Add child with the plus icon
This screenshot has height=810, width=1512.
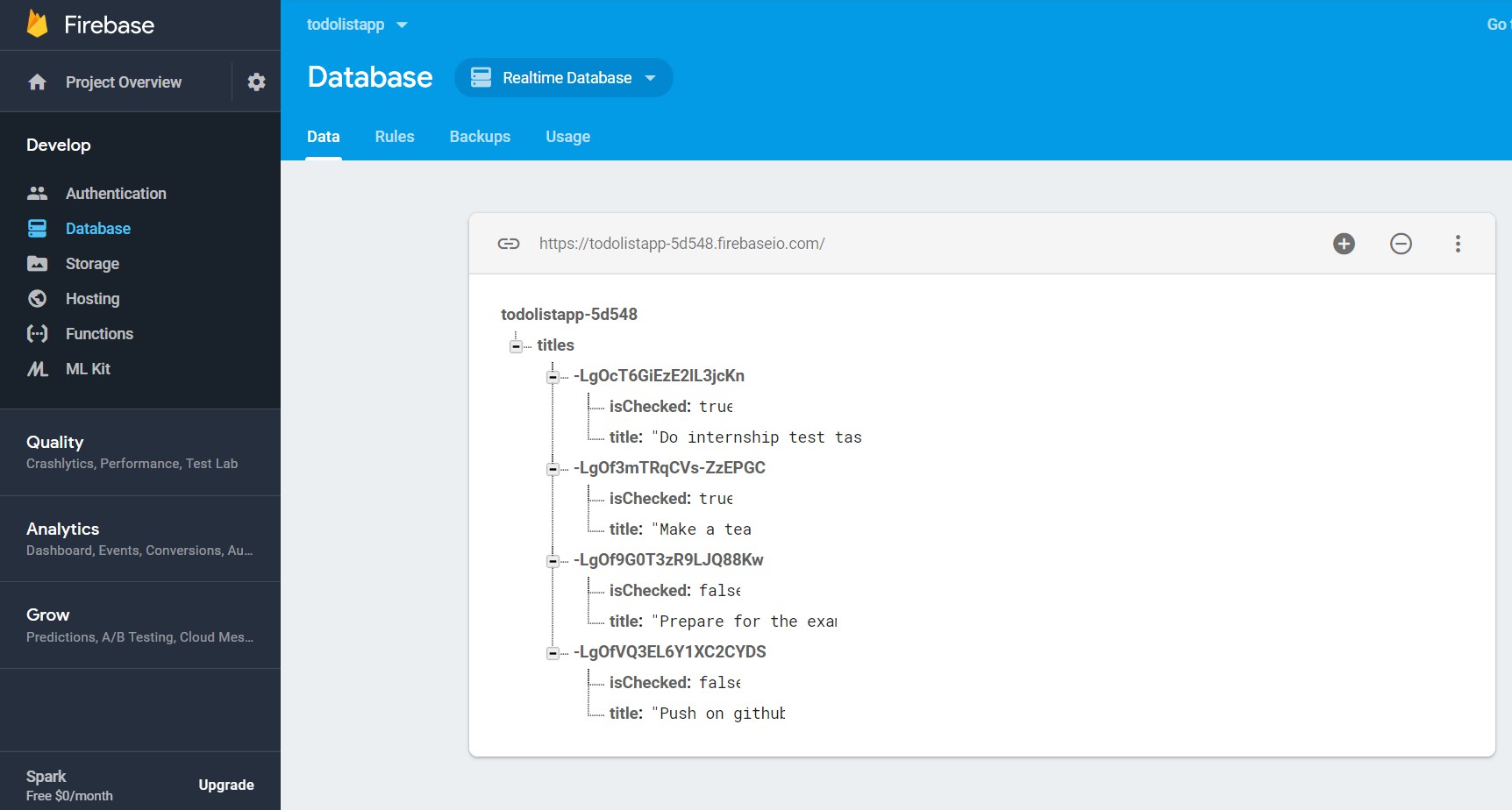click(x=1344, y=244)
